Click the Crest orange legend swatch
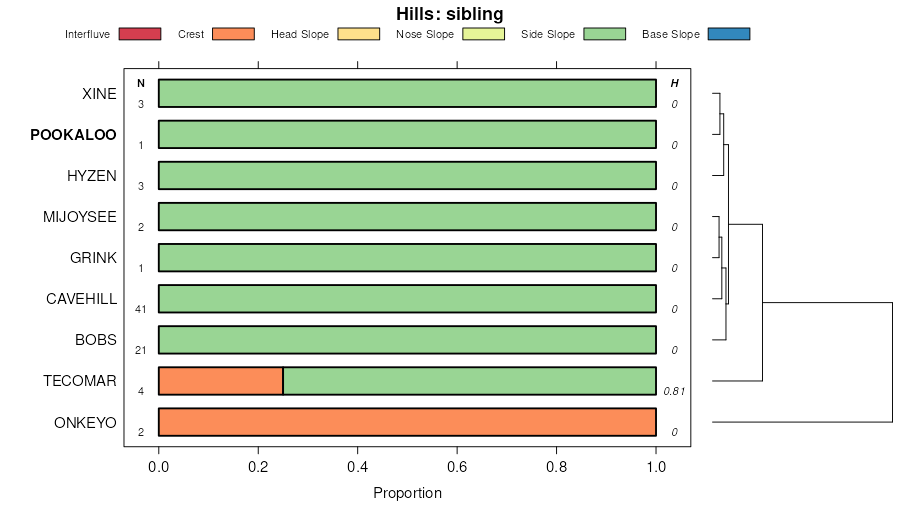This screenshot has width=900, height=520. [233, 34]
